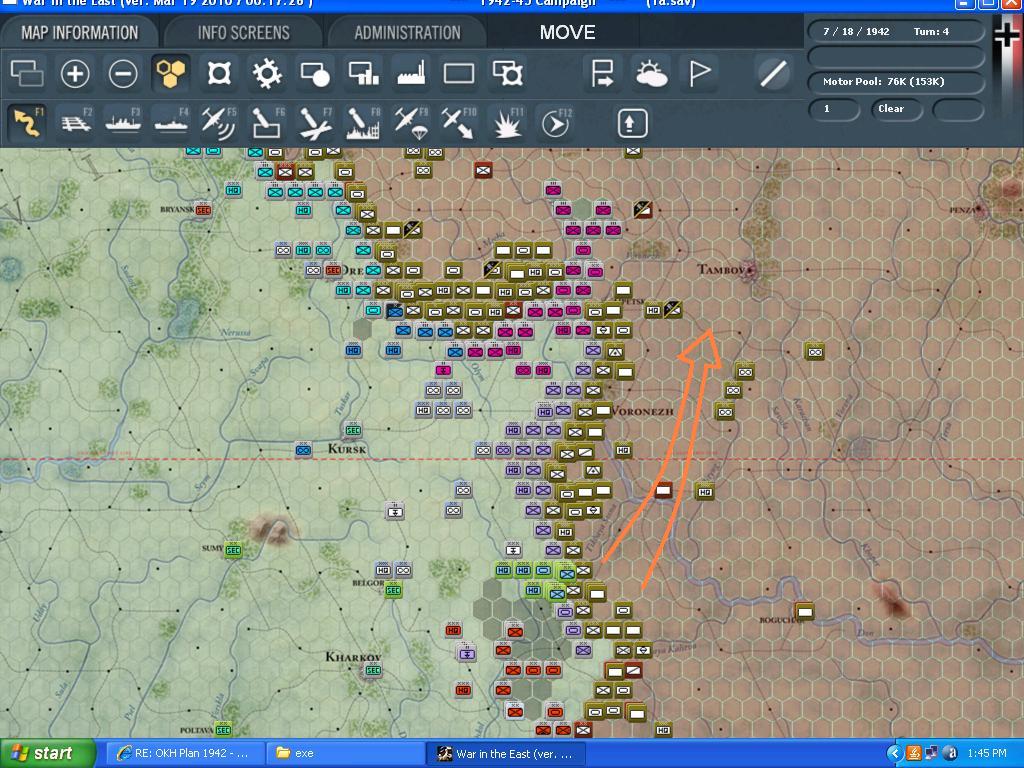
Task: Toggle the yellow hex grid icon
Action: coord(171,73)
